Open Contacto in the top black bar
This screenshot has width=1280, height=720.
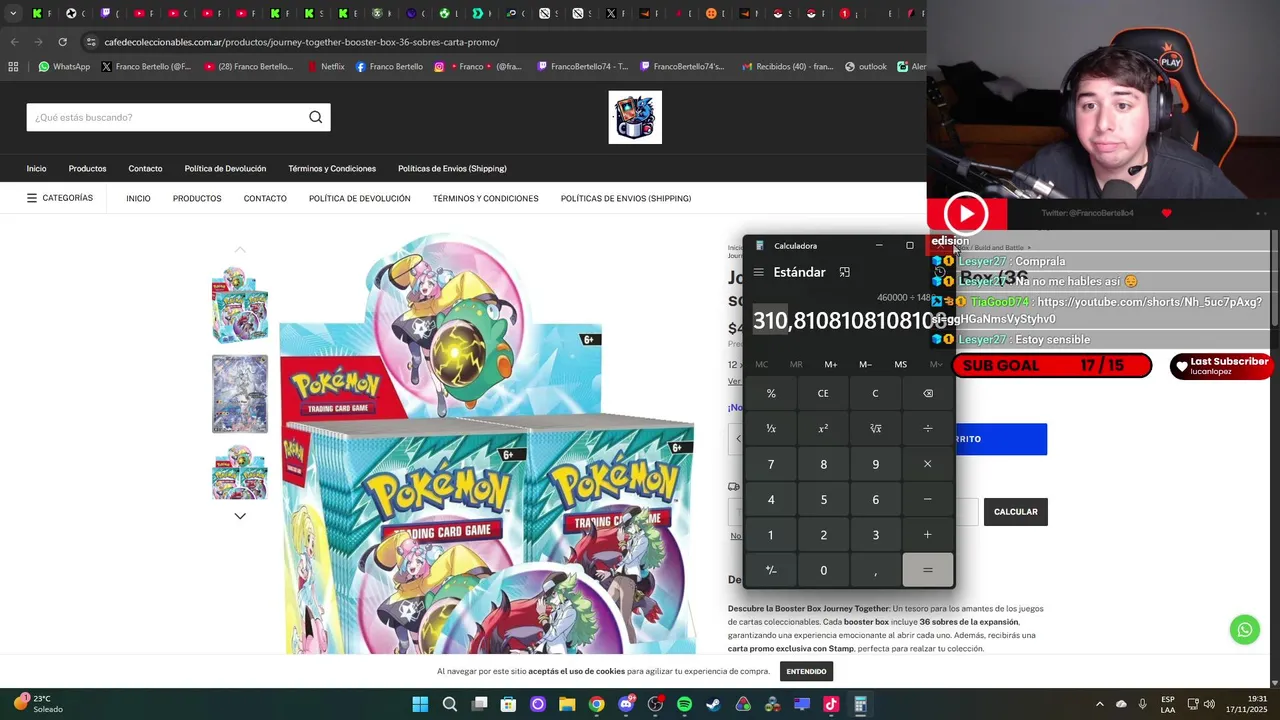pyautogui.click(x=145, y=168)
